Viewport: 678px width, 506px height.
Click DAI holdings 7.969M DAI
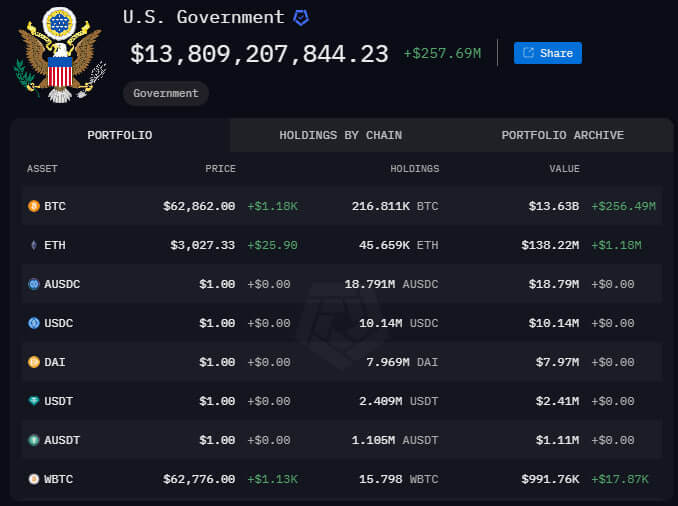point(402,362)
